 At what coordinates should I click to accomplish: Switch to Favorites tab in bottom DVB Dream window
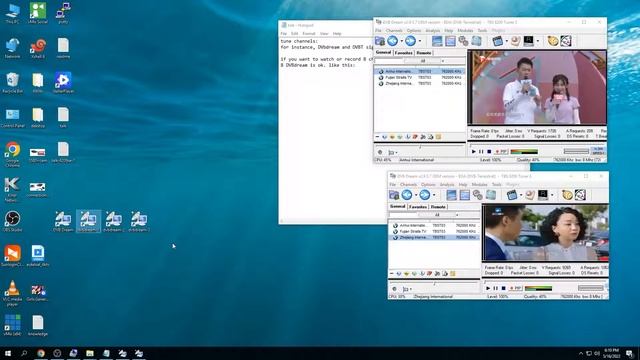[418, 207]
